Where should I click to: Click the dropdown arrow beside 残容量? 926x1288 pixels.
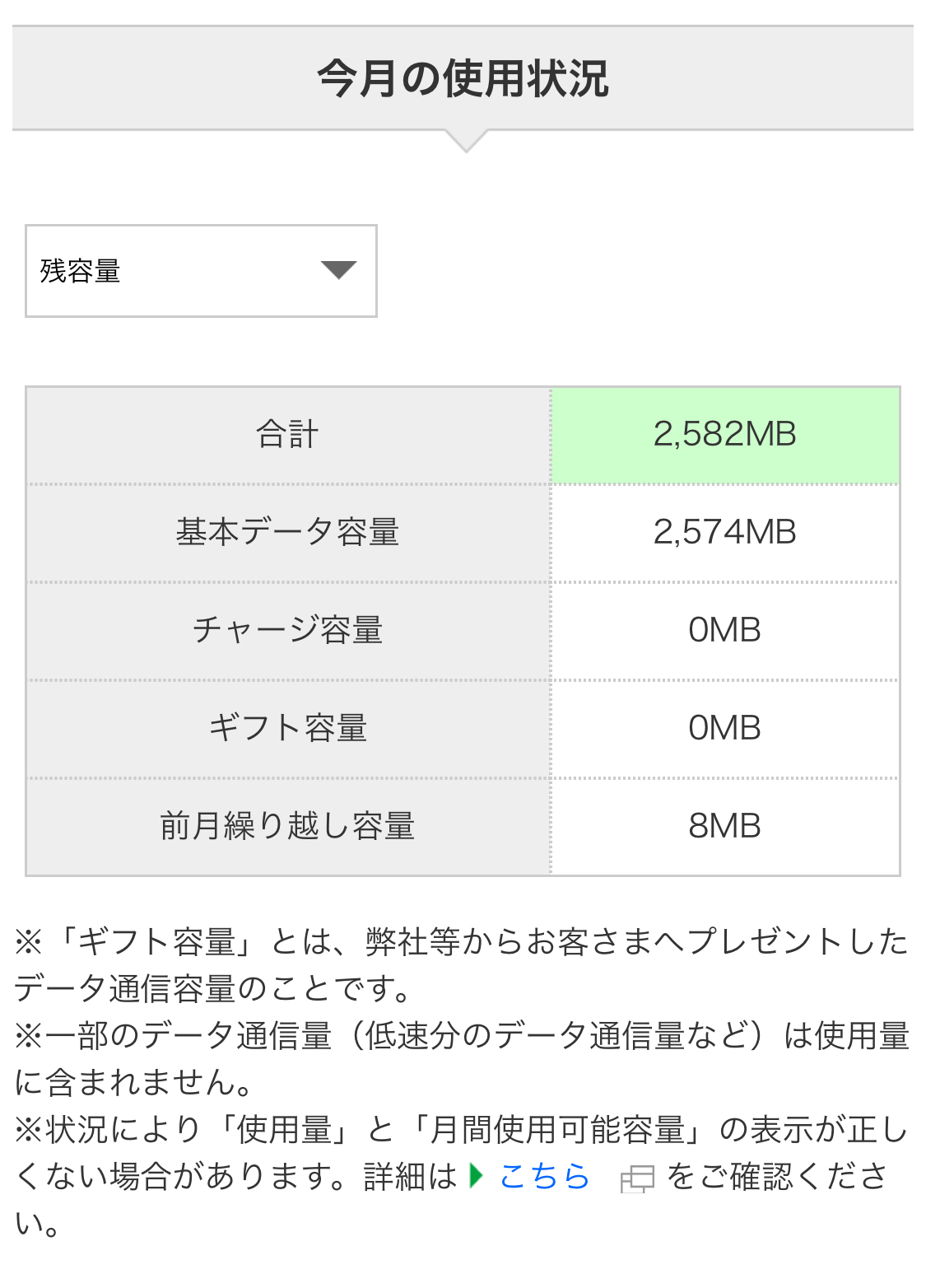[x=338, y=270]
